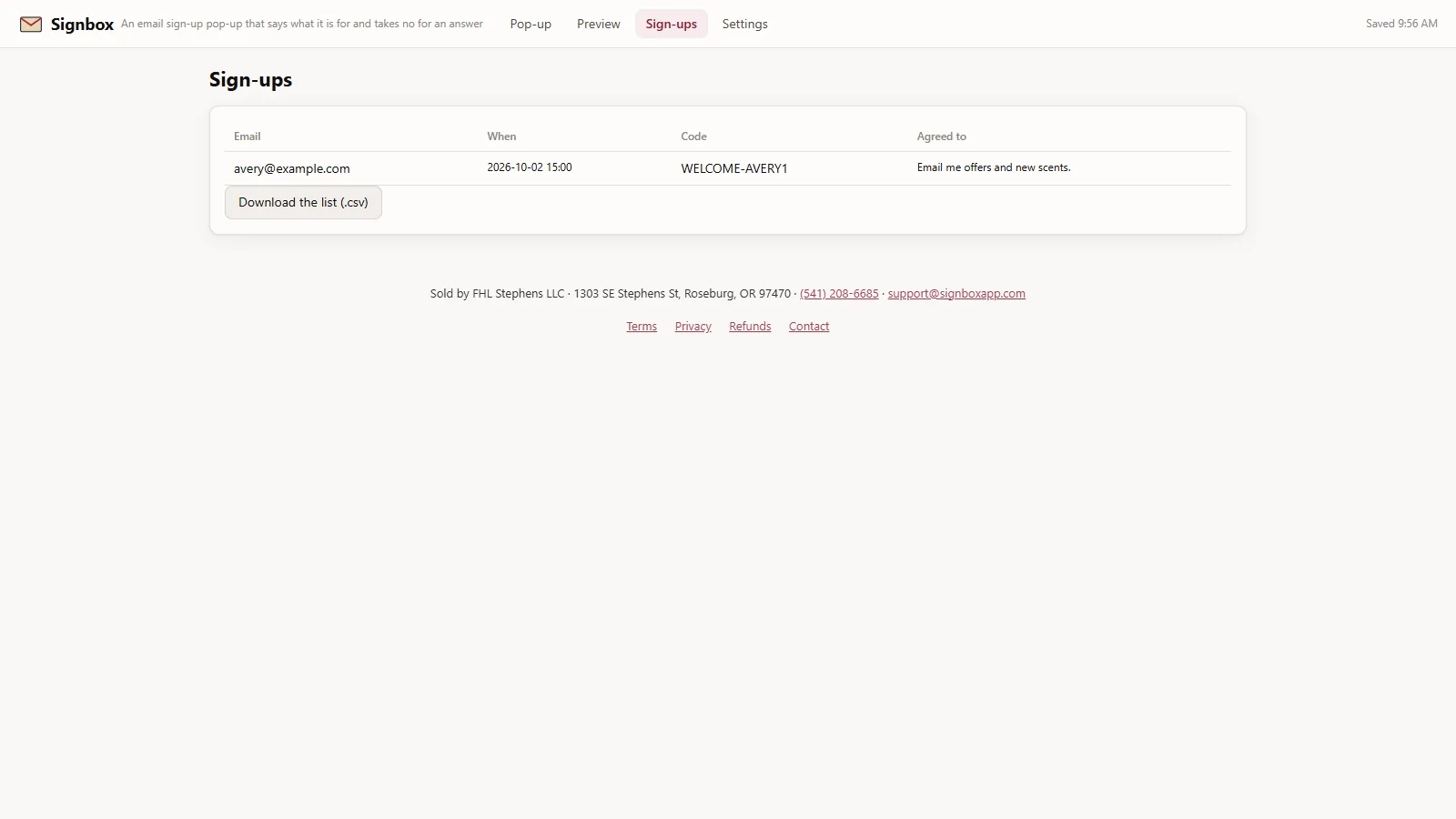Click the FHL Stephens LLC address text
This screenshot has width=1456, height=819.
click(611, 293)
